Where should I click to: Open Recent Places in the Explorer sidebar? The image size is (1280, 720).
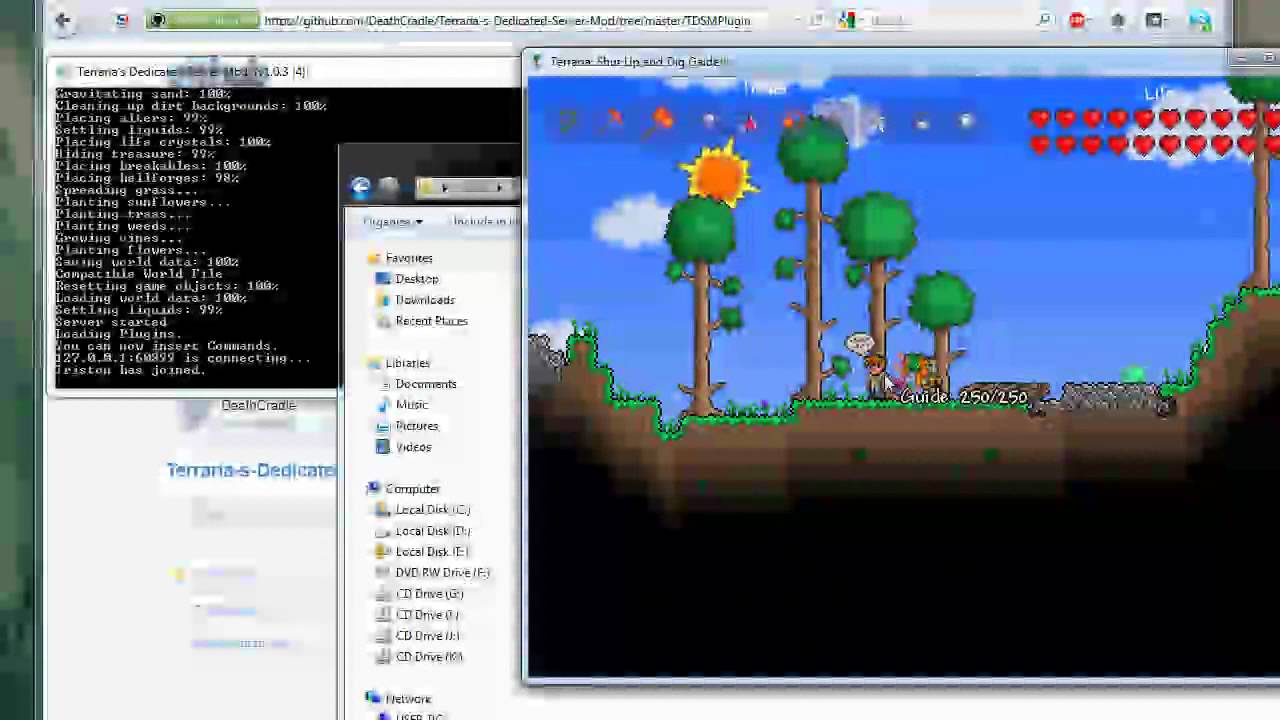click(431, 321)
